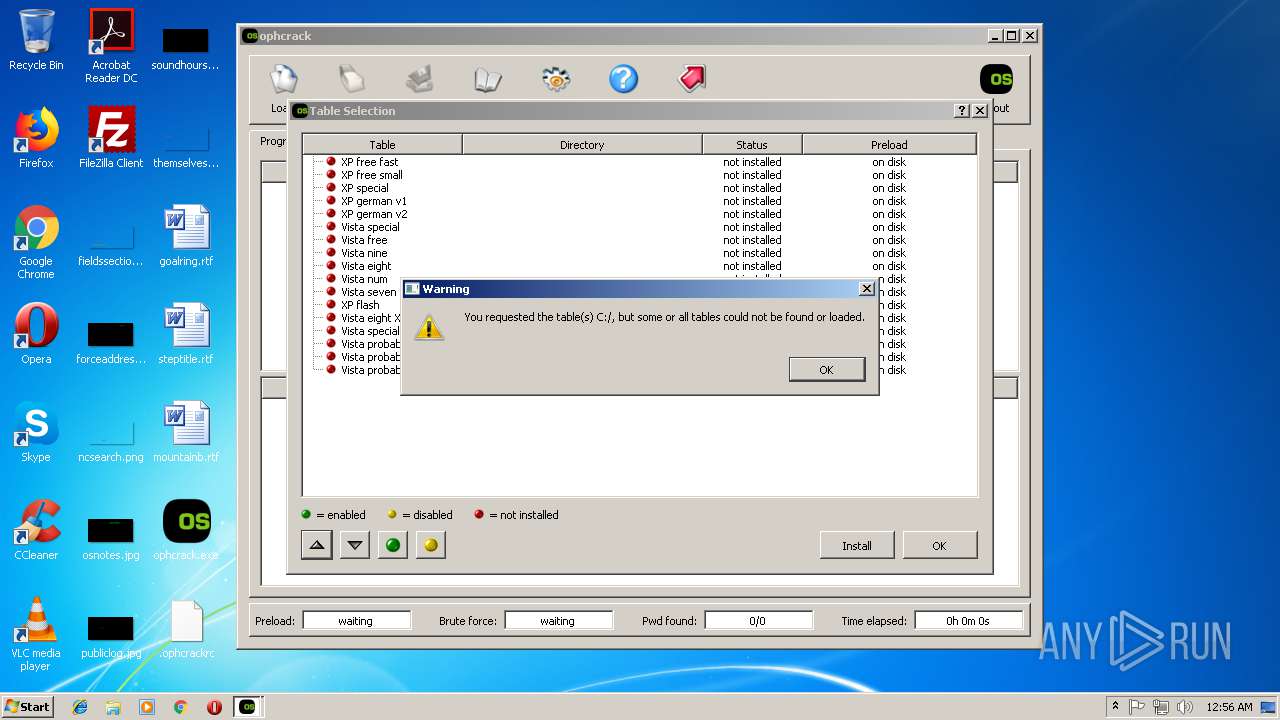Click the Status column header
1280x720 pixels.
[x=752, y=145]
